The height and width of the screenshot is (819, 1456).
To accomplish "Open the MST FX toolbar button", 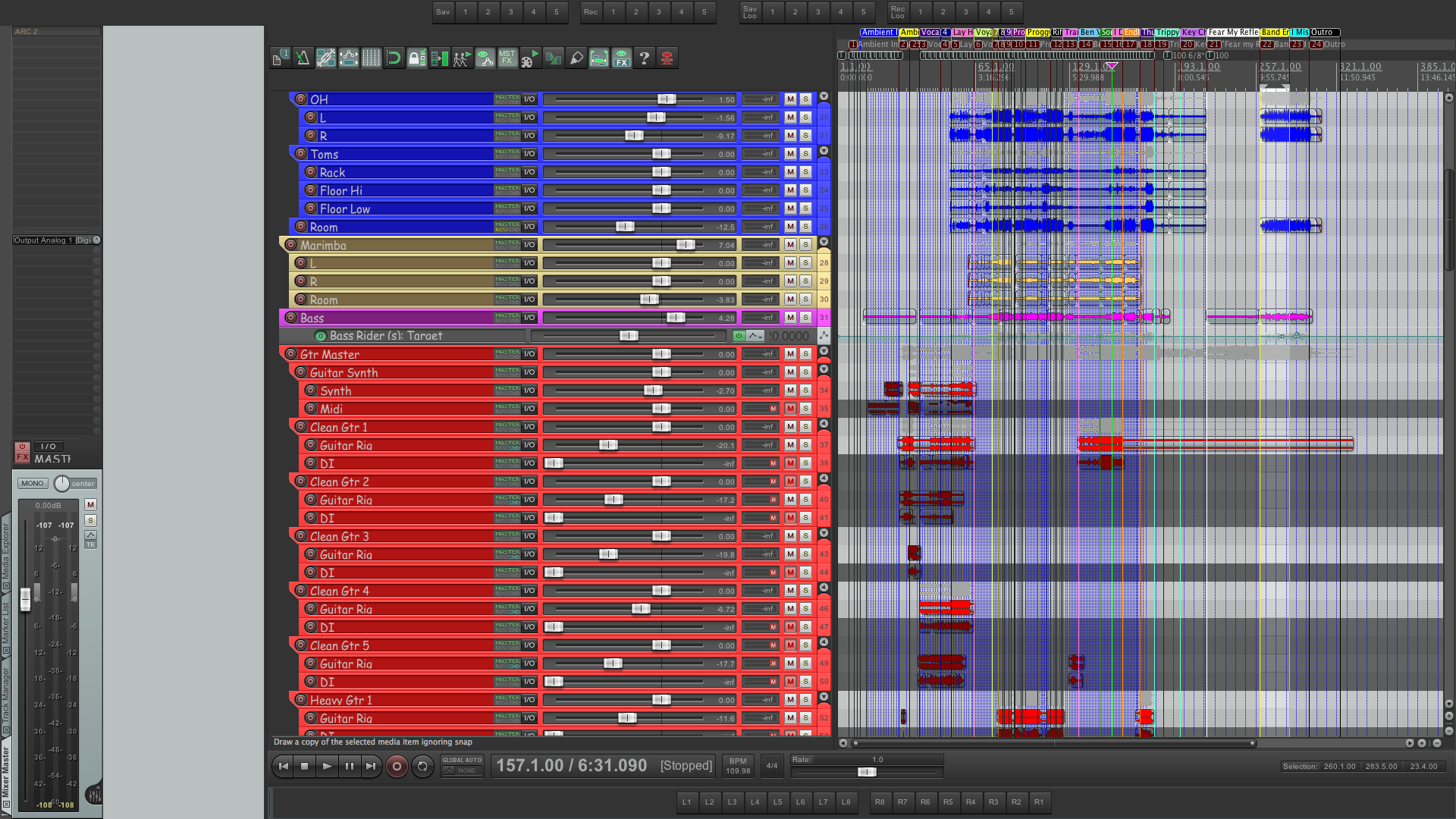I will pyautogui.click(x=507, y=58).
